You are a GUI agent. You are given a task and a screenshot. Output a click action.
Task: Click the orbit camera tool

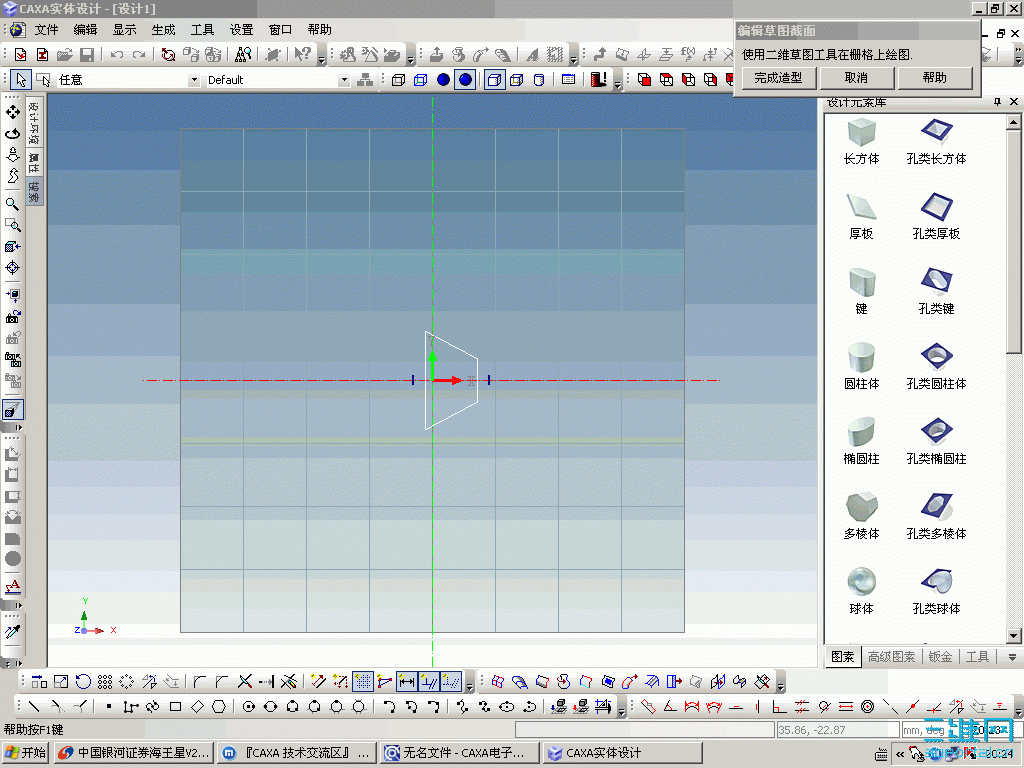pyautogui.click(x=12, y=134)
